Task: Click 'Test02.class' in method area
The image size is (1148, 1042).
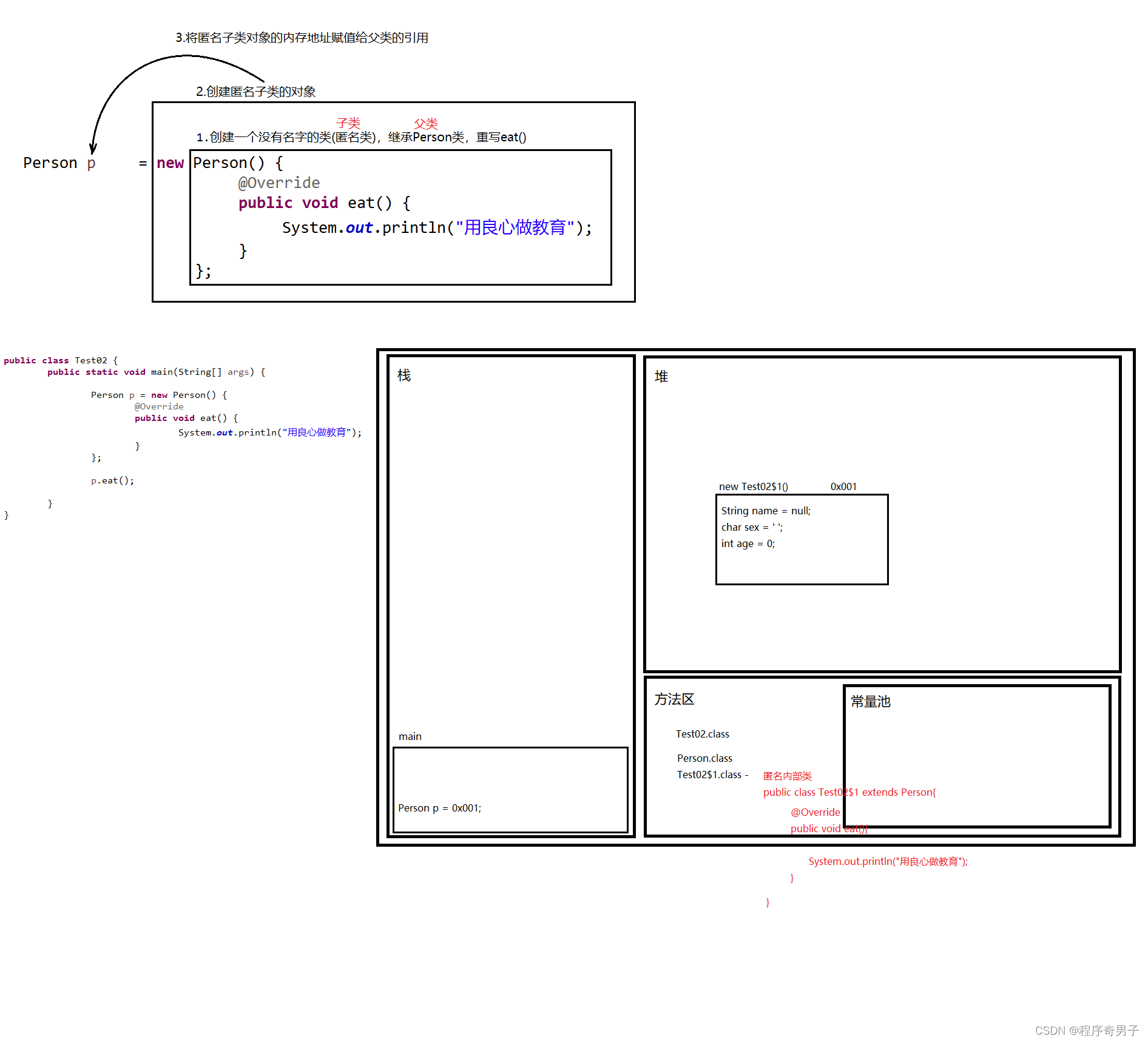Action: (x=703, y=734)
